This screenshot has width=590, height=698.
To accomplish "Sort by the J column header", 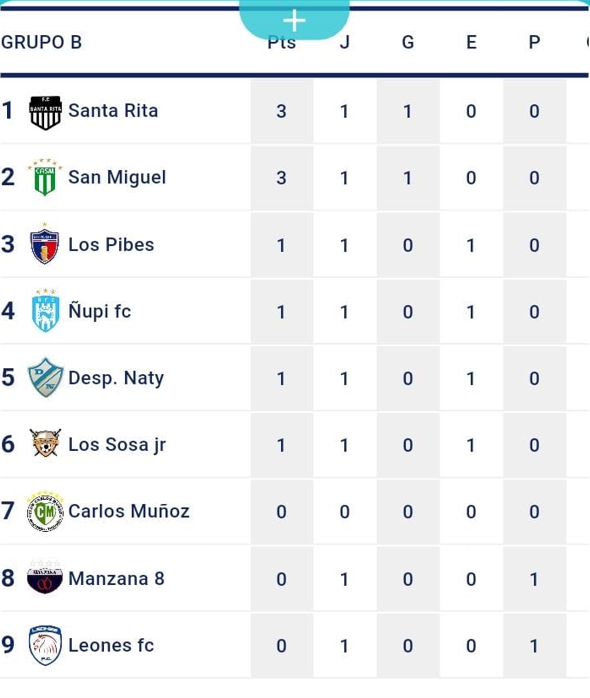I will pyautogui.click(x=344, y=42).
